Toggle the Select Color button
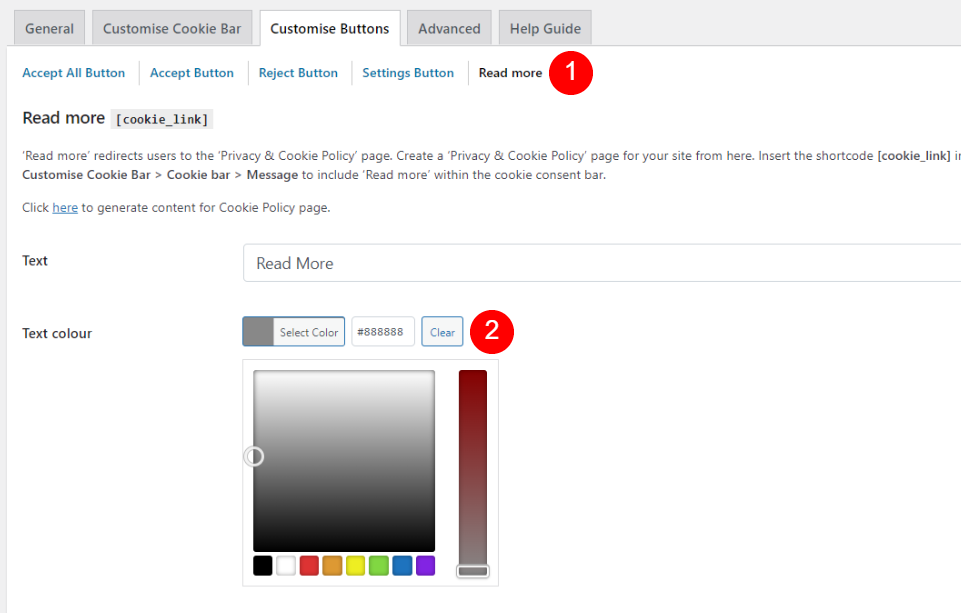 pos(294,332)
